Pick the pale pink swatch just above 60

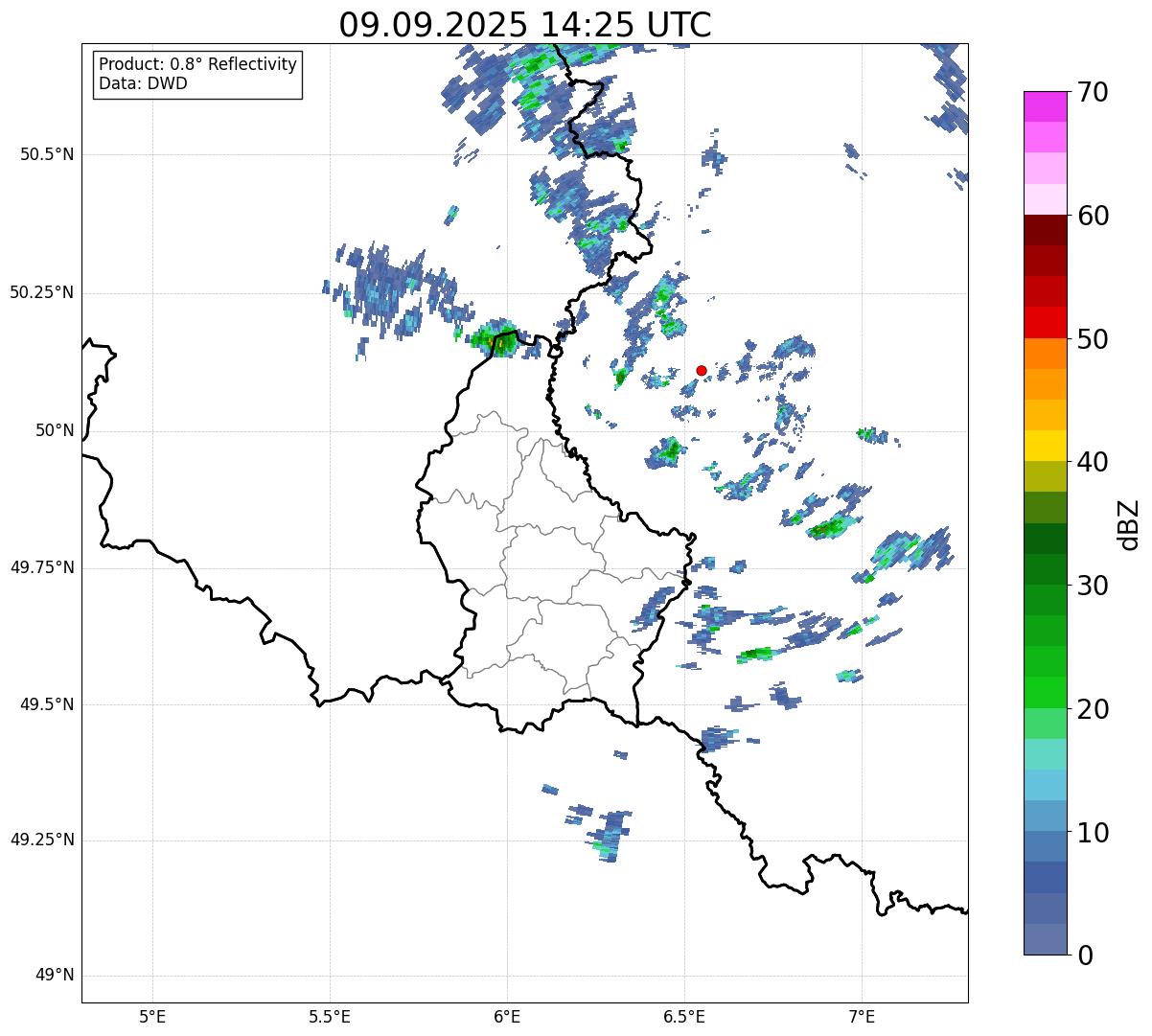pyautogui.click(x=1045, y=199)
